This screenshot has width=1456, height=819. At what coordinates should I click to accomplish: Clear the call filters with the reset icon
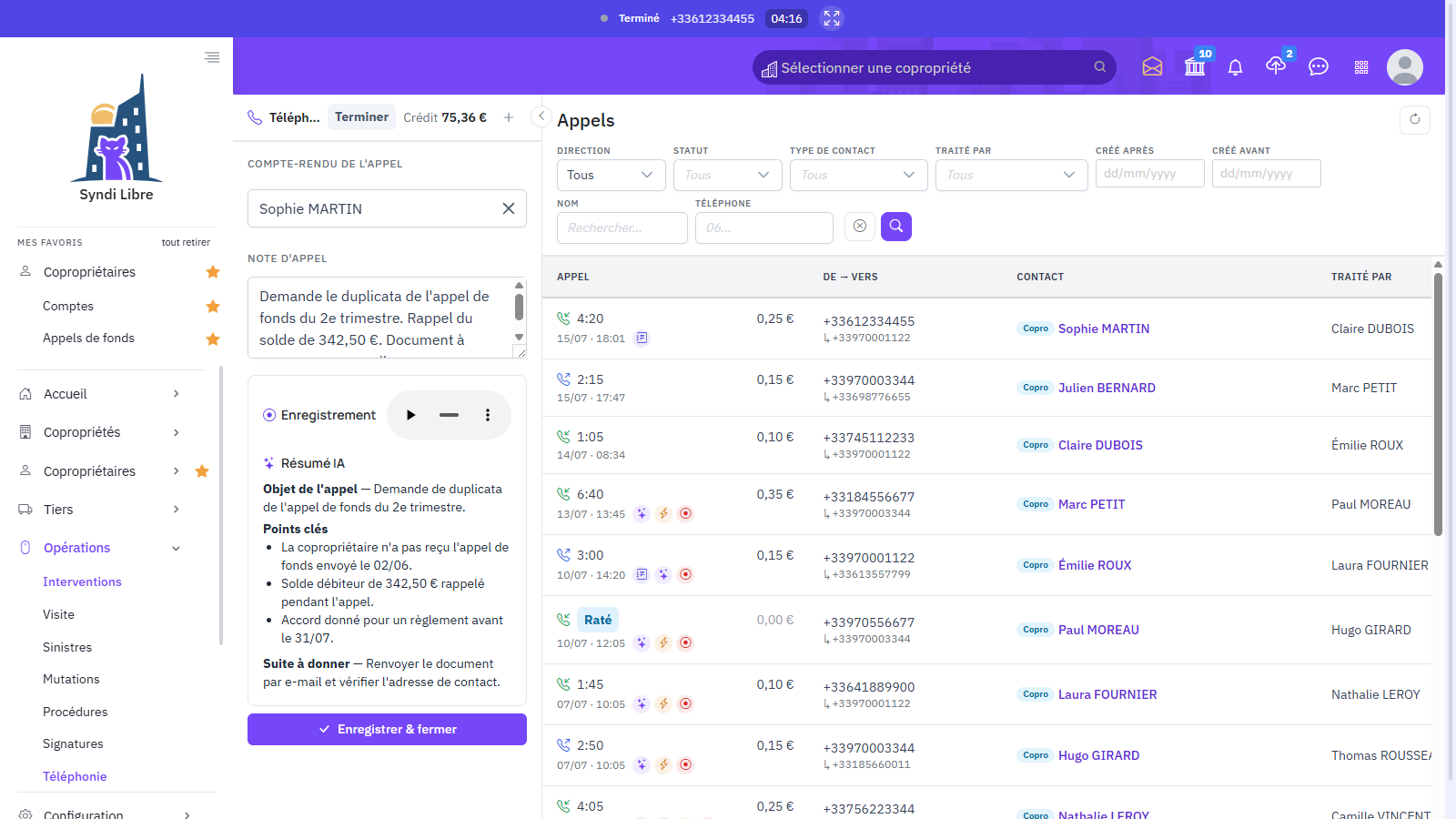(860, 227)
